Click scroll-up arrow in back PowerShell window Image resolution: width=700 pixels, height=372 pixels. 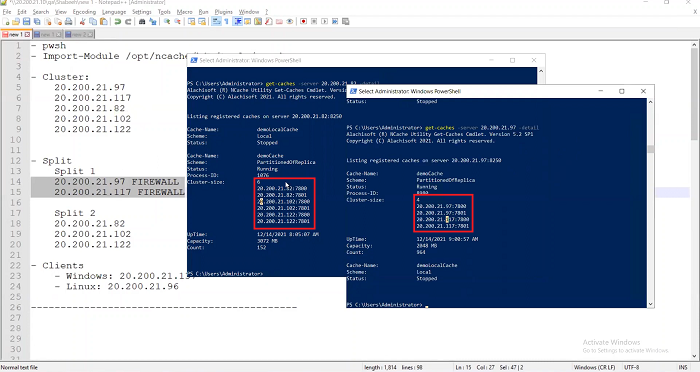tap(541, 71)
